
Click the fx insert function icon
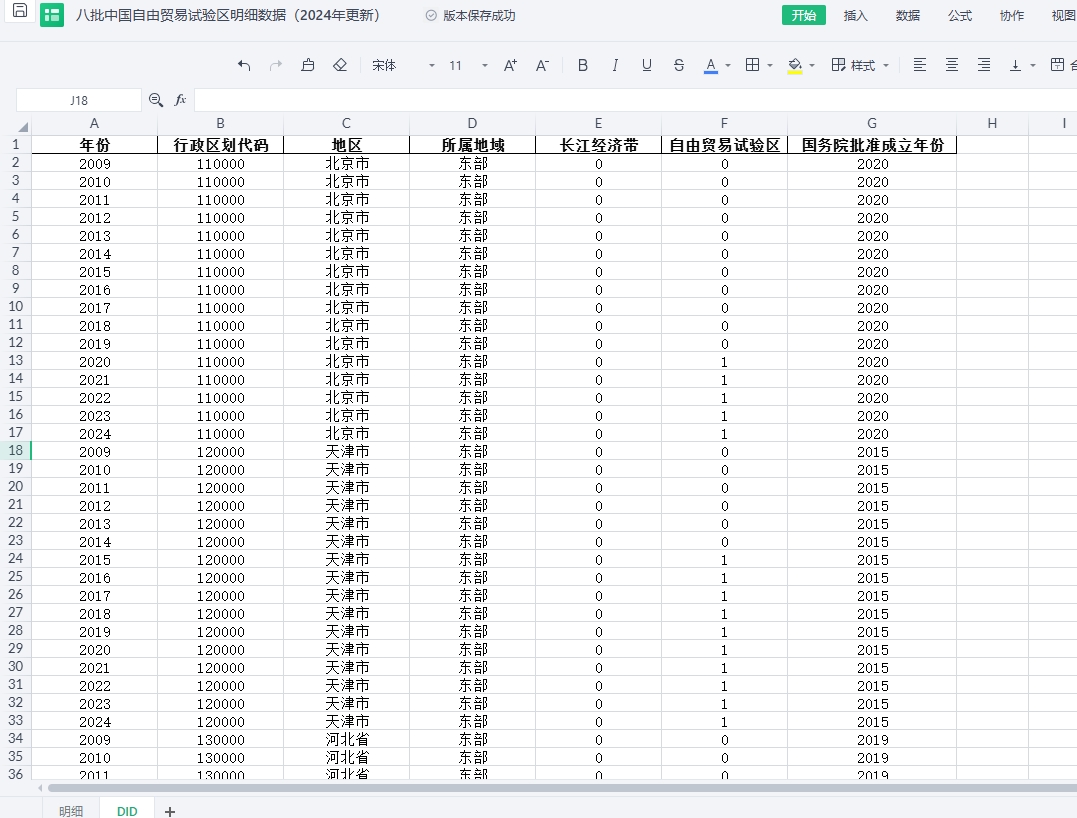tap(180, 100)
